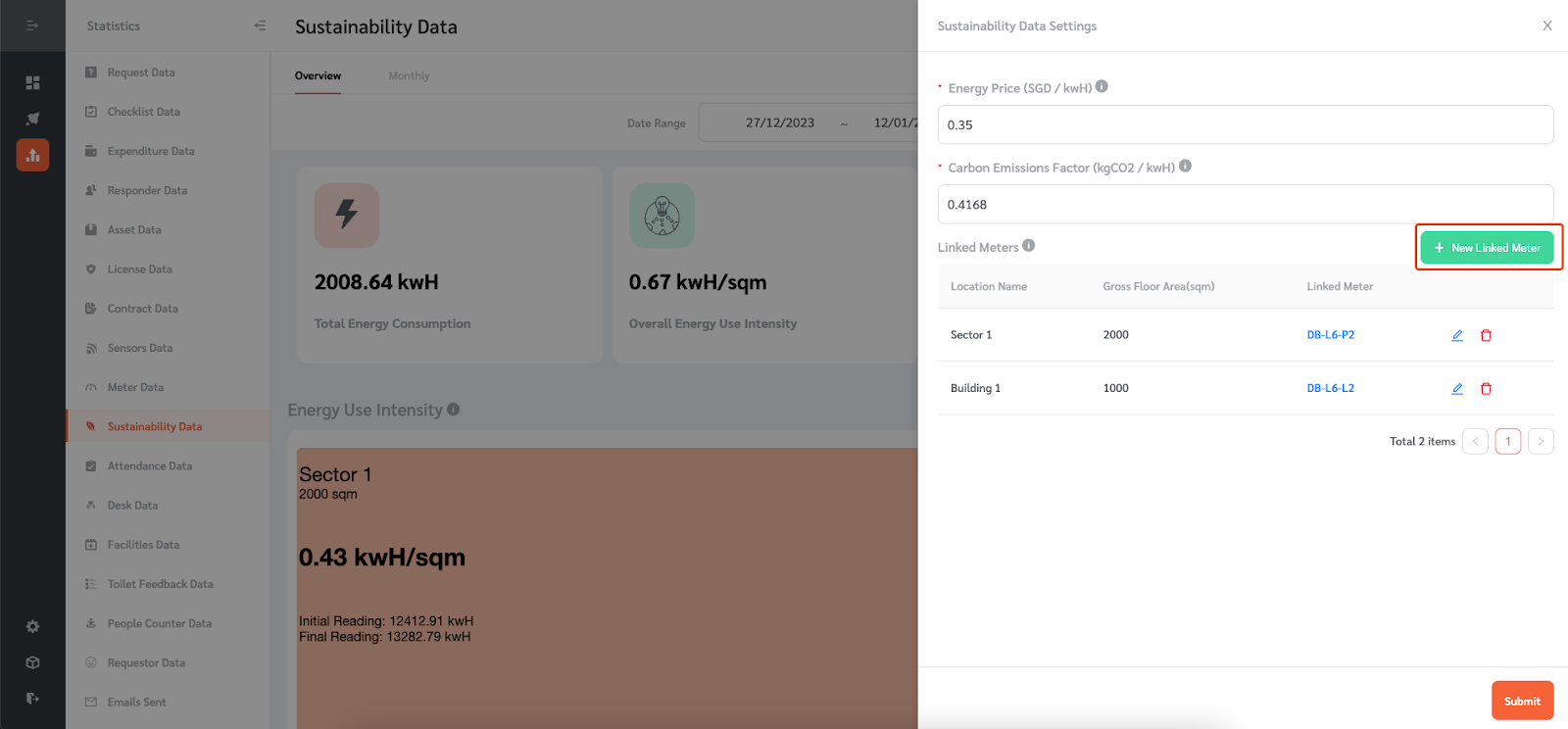Viewport: 1568px width, 729px height.
Task: Click the Sector 1 energy intensity tile
Action: pos(608,588)
